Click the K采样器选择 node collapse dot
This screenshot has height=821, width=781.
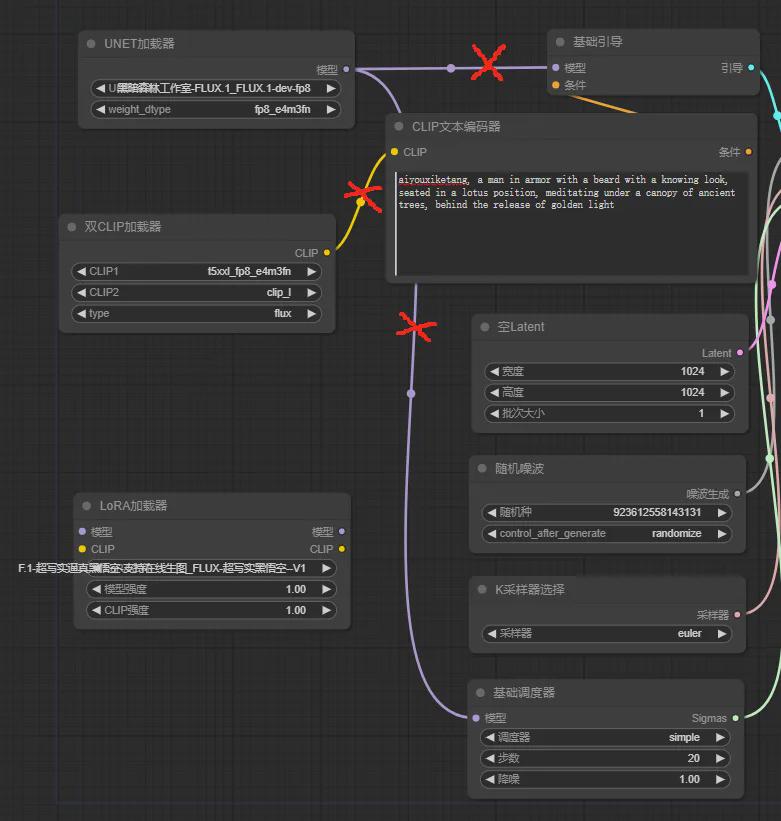click(483, 590)
